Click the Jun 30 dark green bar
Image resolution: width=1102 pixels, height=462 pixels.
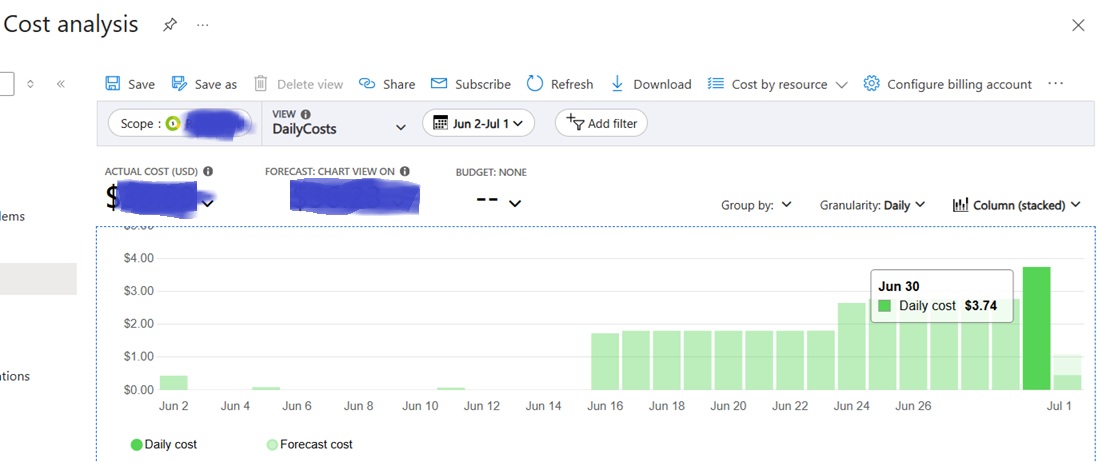pyautogui.click(x=1037, y=328)
